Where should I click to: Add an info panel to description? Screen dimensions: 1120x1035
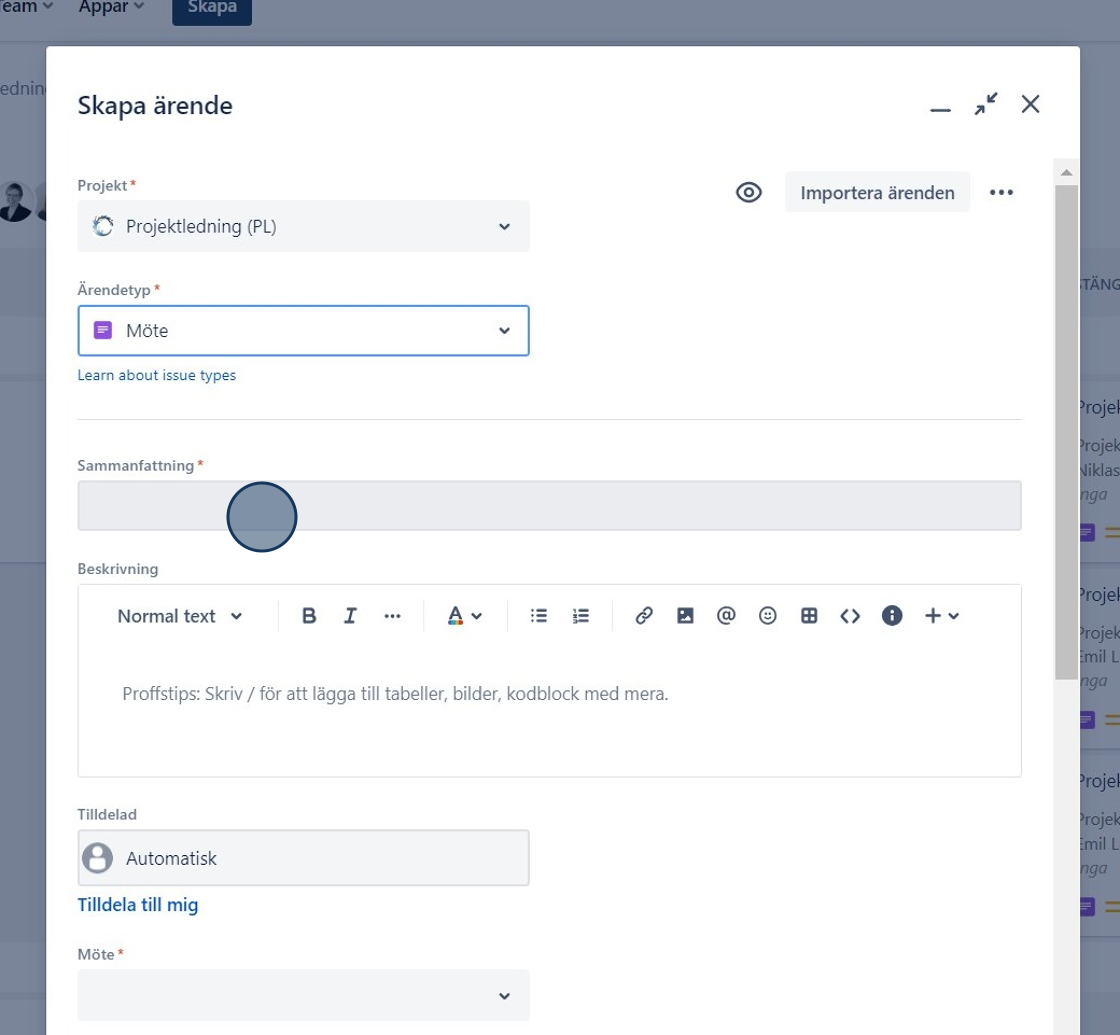[x=891, y=616]
